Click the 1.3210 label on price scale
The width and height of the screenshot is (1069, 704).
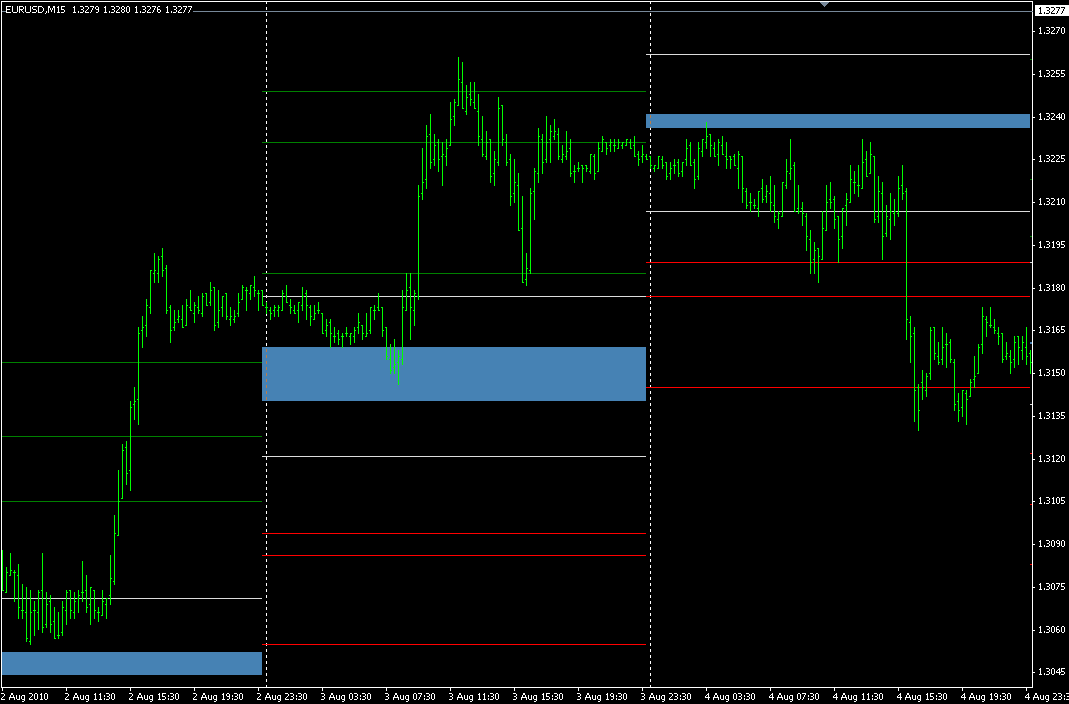click(x=1050, y=202)
